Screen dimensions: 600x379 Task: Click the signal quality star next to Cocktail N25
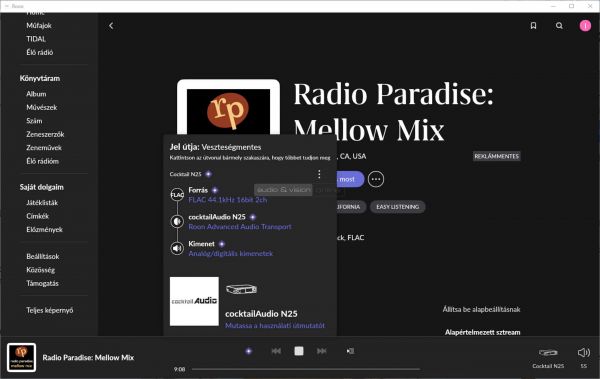208,174
